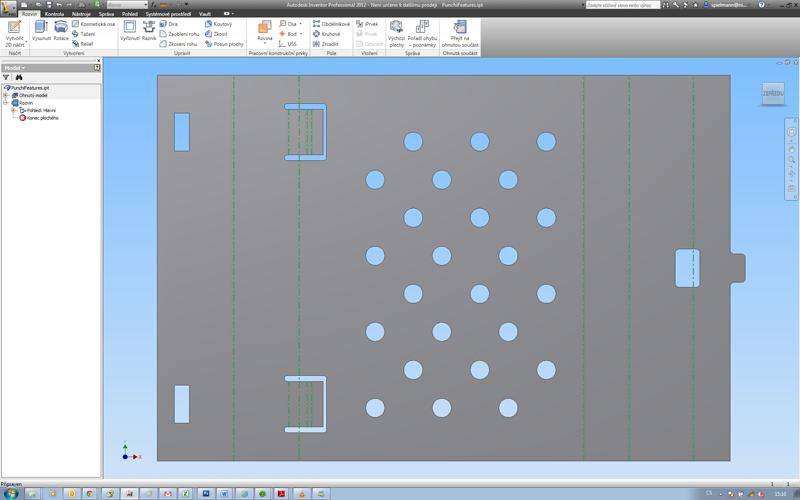This screenshot has width=800, height=500.
Task: Open the Vault ribbon tab
Action: coord(205,14)
